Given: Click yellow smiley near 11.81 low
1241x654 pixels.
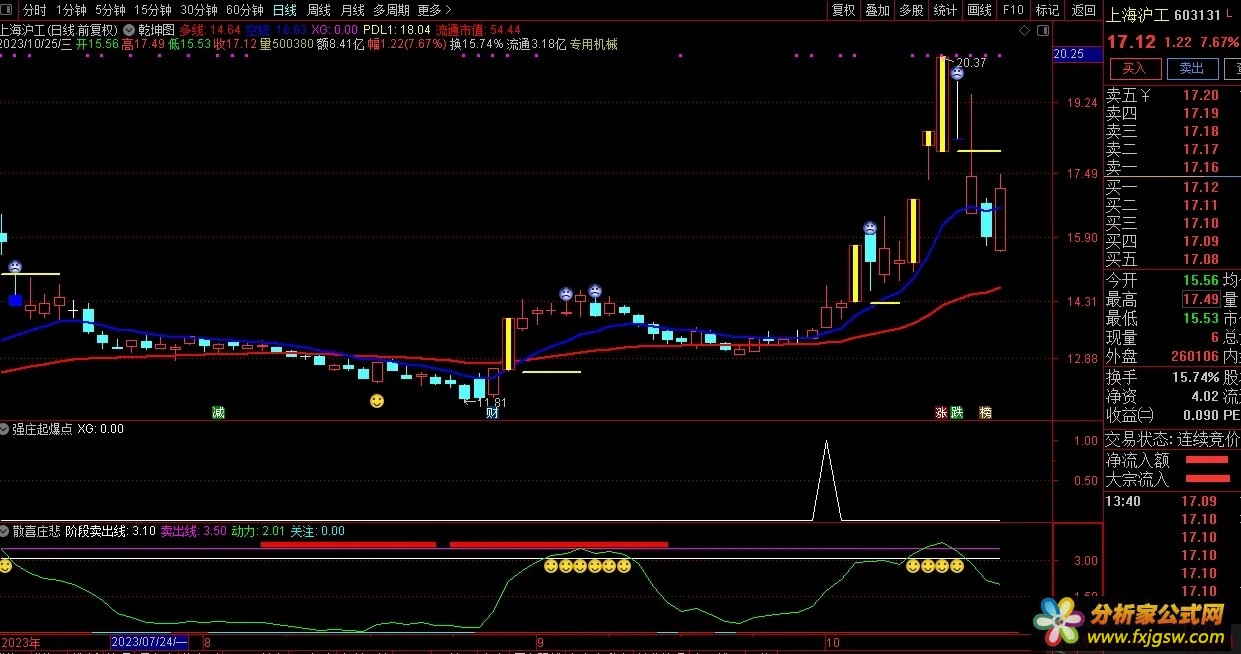Looking at the screenshot, I should [x=377, y=401].
